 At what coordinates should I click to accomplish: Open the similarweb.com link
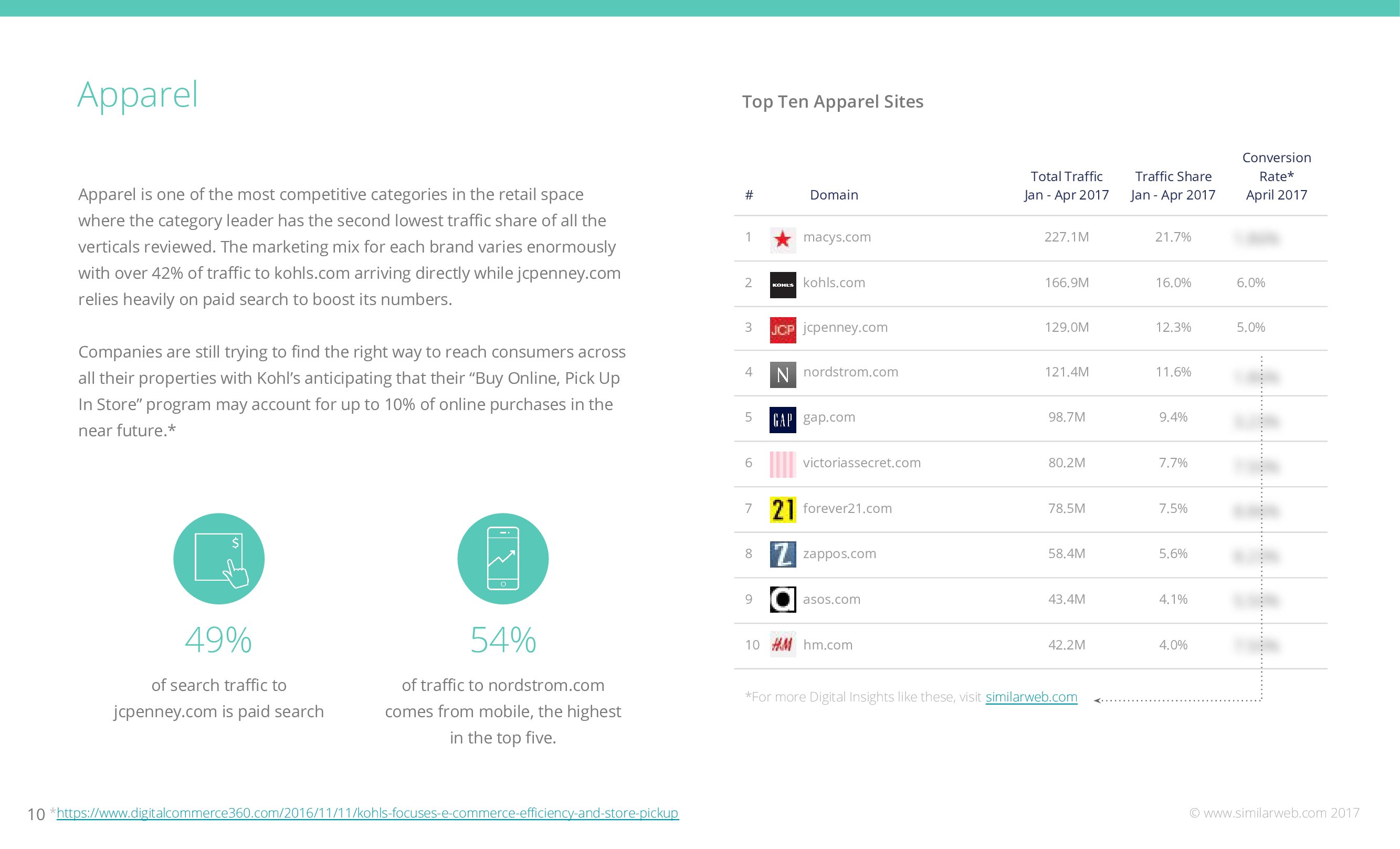(1030, 697)
